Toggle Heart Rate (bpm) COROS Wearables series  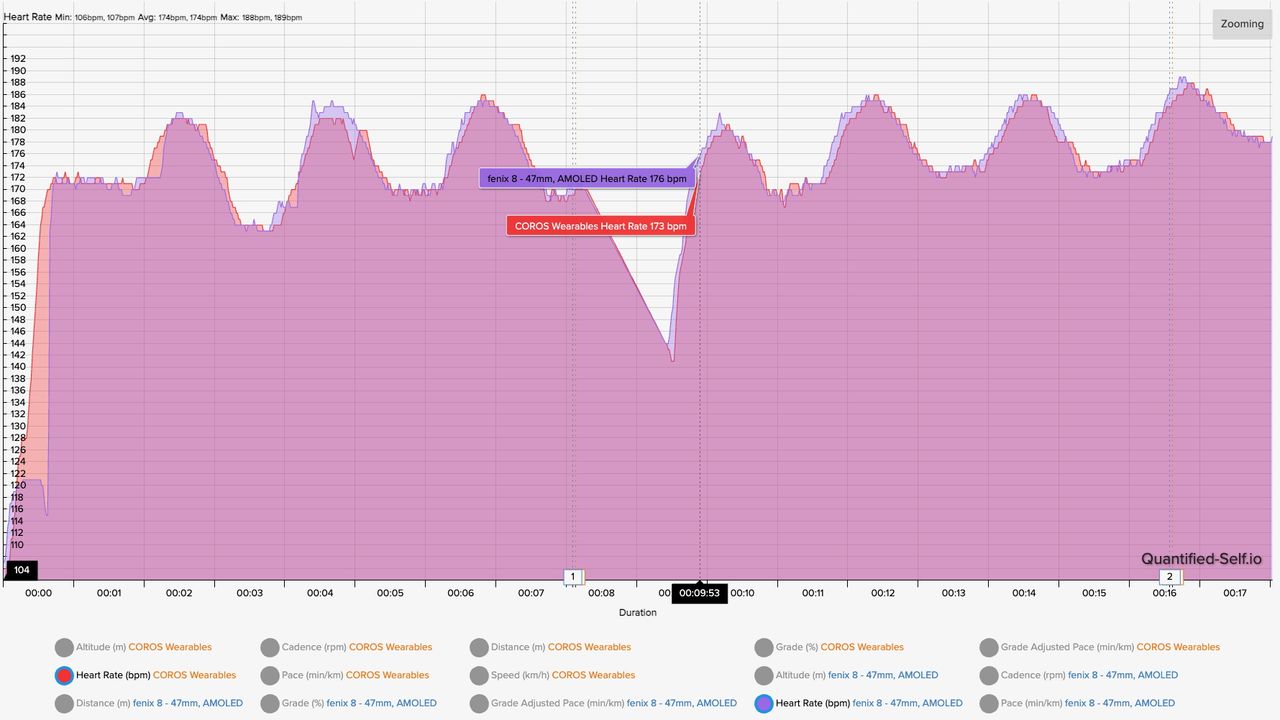[x=146, y=675]
